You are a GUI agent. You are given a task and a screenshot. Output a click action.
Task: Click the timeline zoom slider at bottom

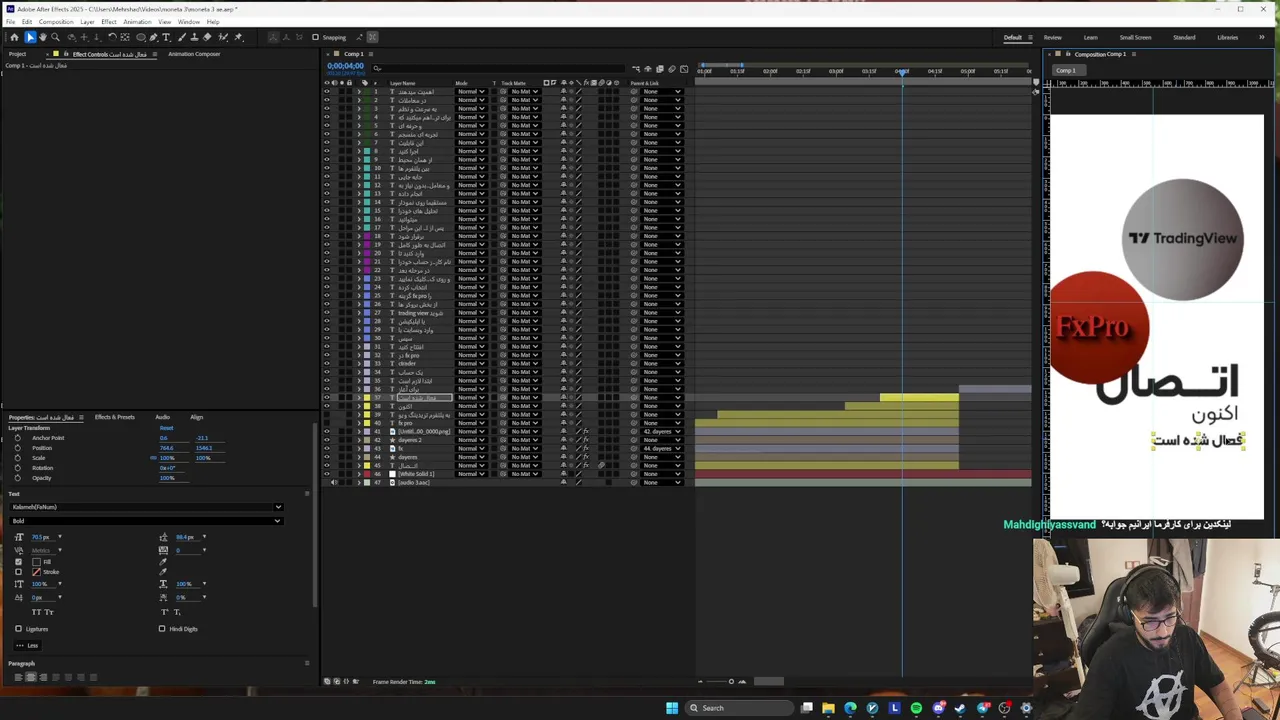(x=730, y=682)
